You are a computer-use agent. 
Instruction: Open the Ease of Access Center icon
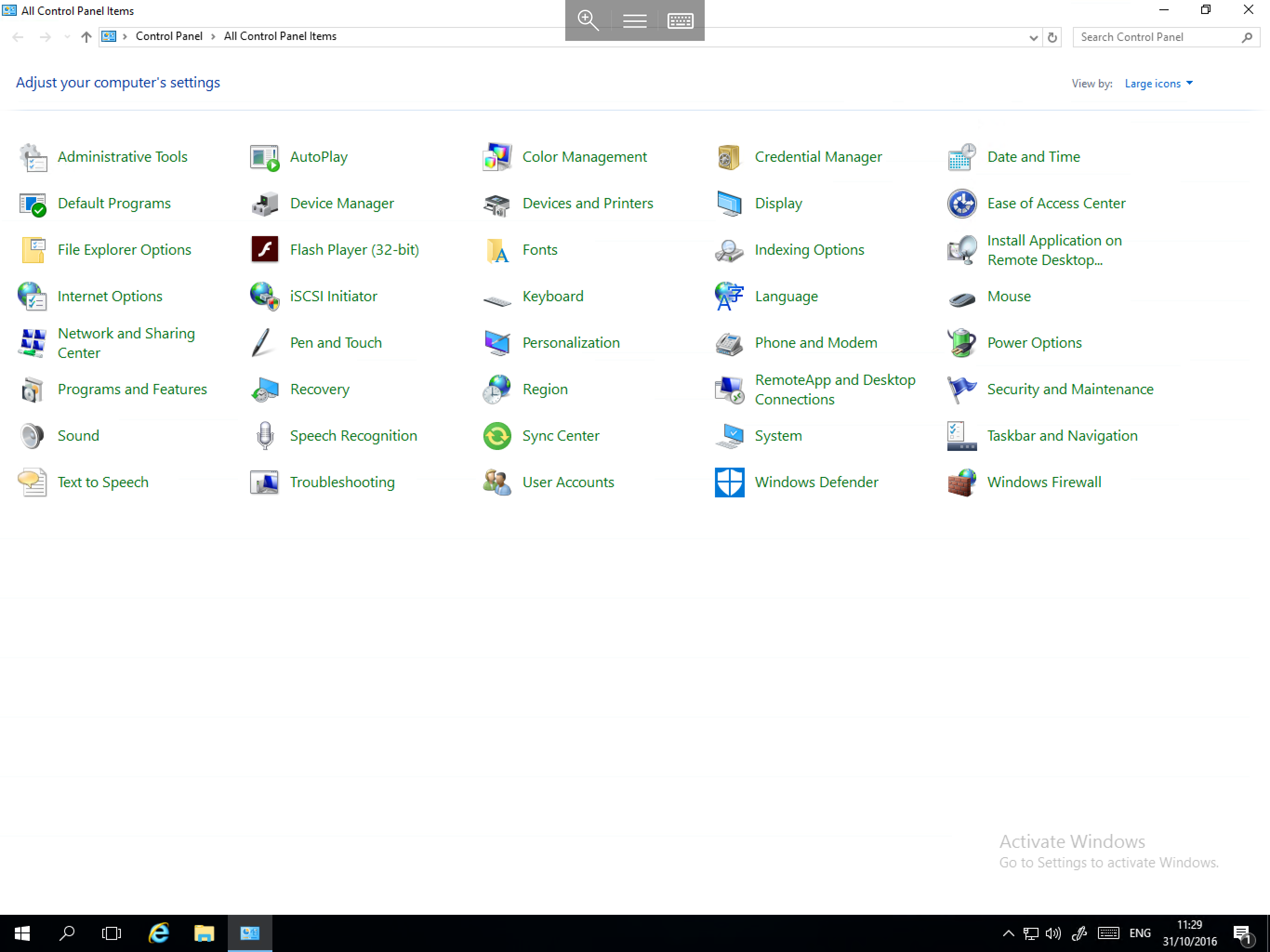click(x=962, y=204)
